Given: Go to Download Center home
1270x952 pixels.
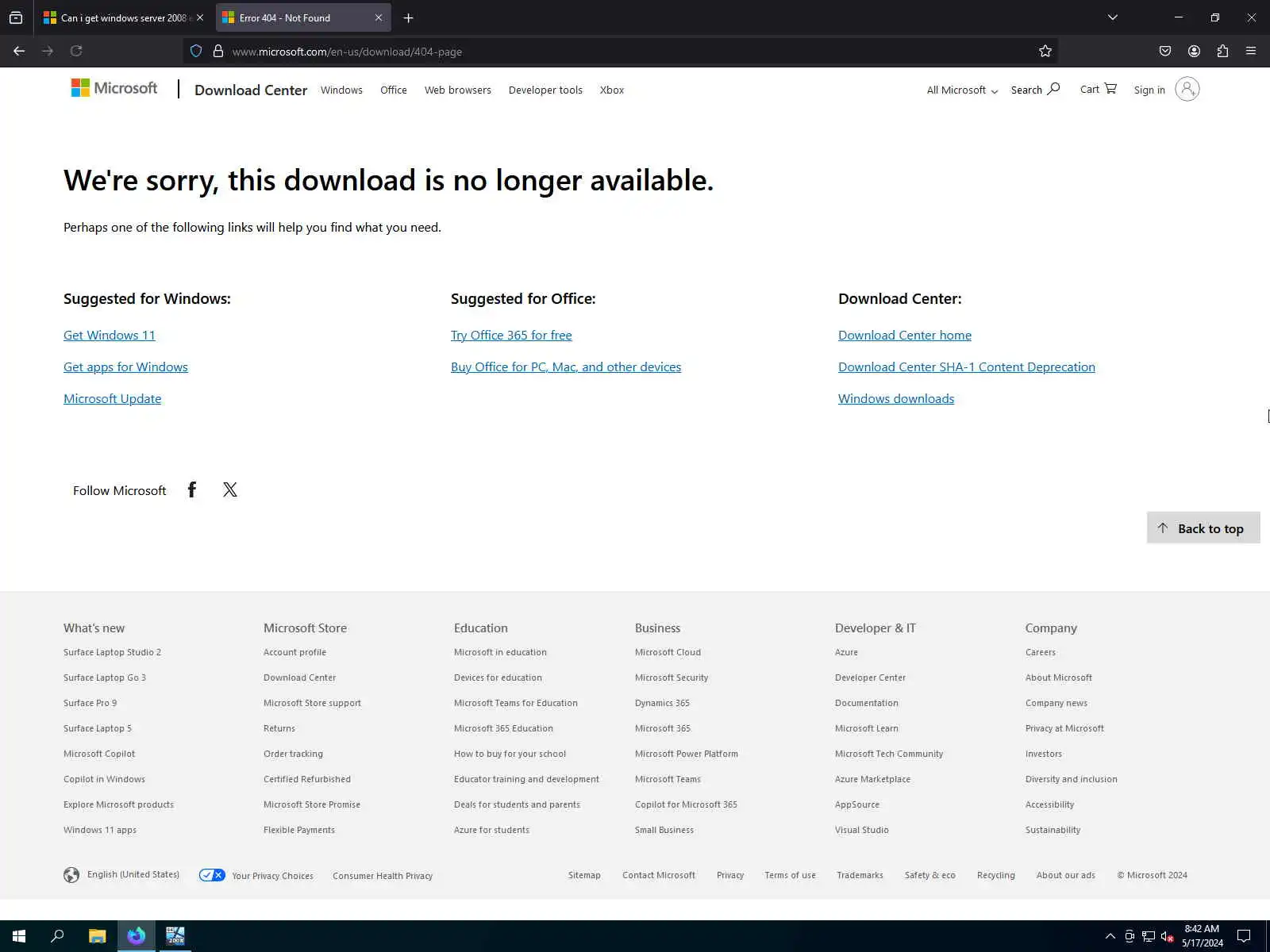Looking at the screenshot, I should pyautogui.click(x=905, y=335).
